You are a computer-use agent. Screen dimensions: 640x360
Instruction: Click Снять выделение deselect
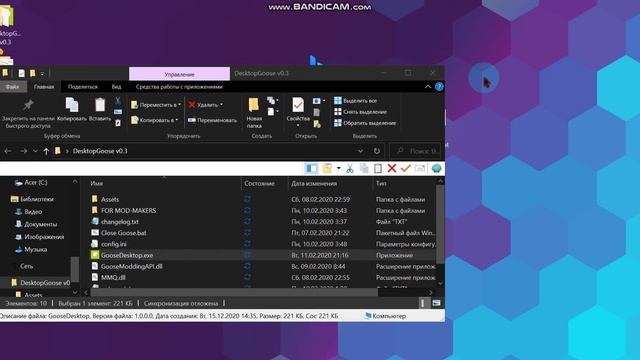click(x=360, y=111)
